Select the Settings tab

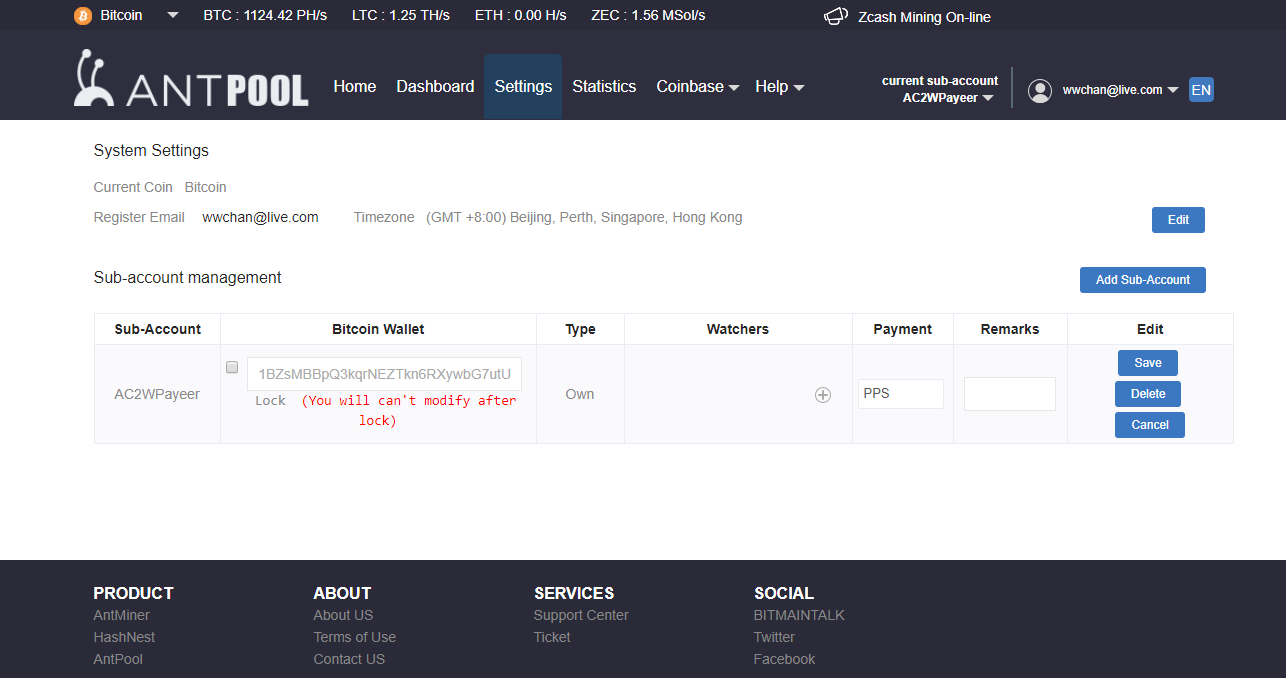click(523, 87)
